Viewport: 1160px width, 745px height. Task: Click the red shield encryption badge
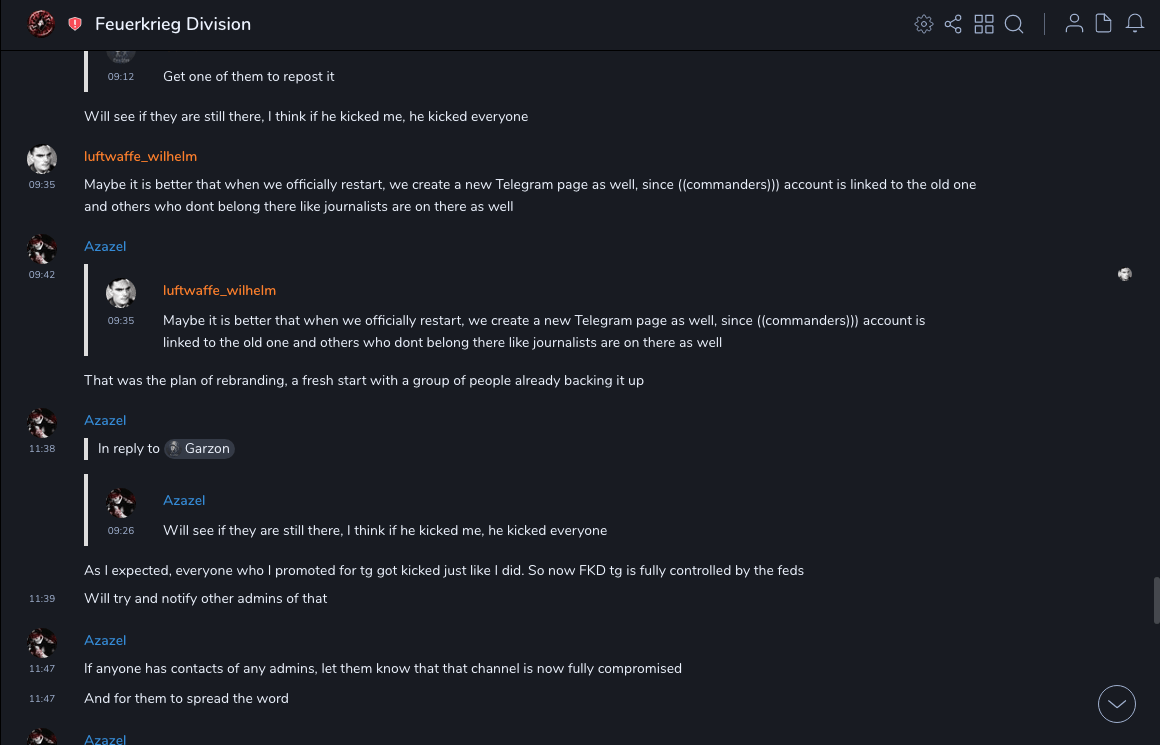tap(75, 24)
